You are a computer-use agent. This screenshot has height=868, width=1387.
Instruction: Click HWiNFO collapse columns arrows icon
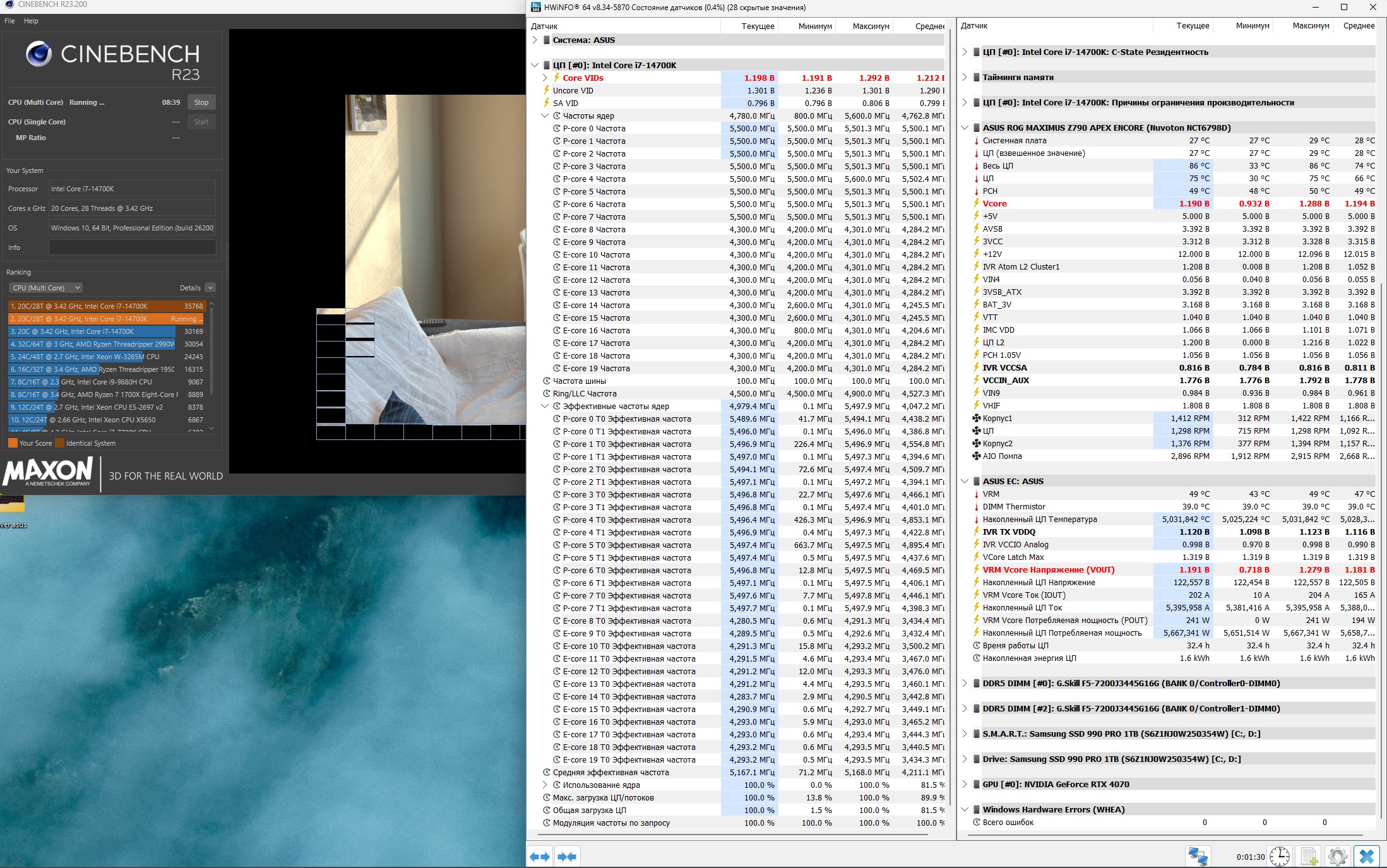(x=567, y=857)
